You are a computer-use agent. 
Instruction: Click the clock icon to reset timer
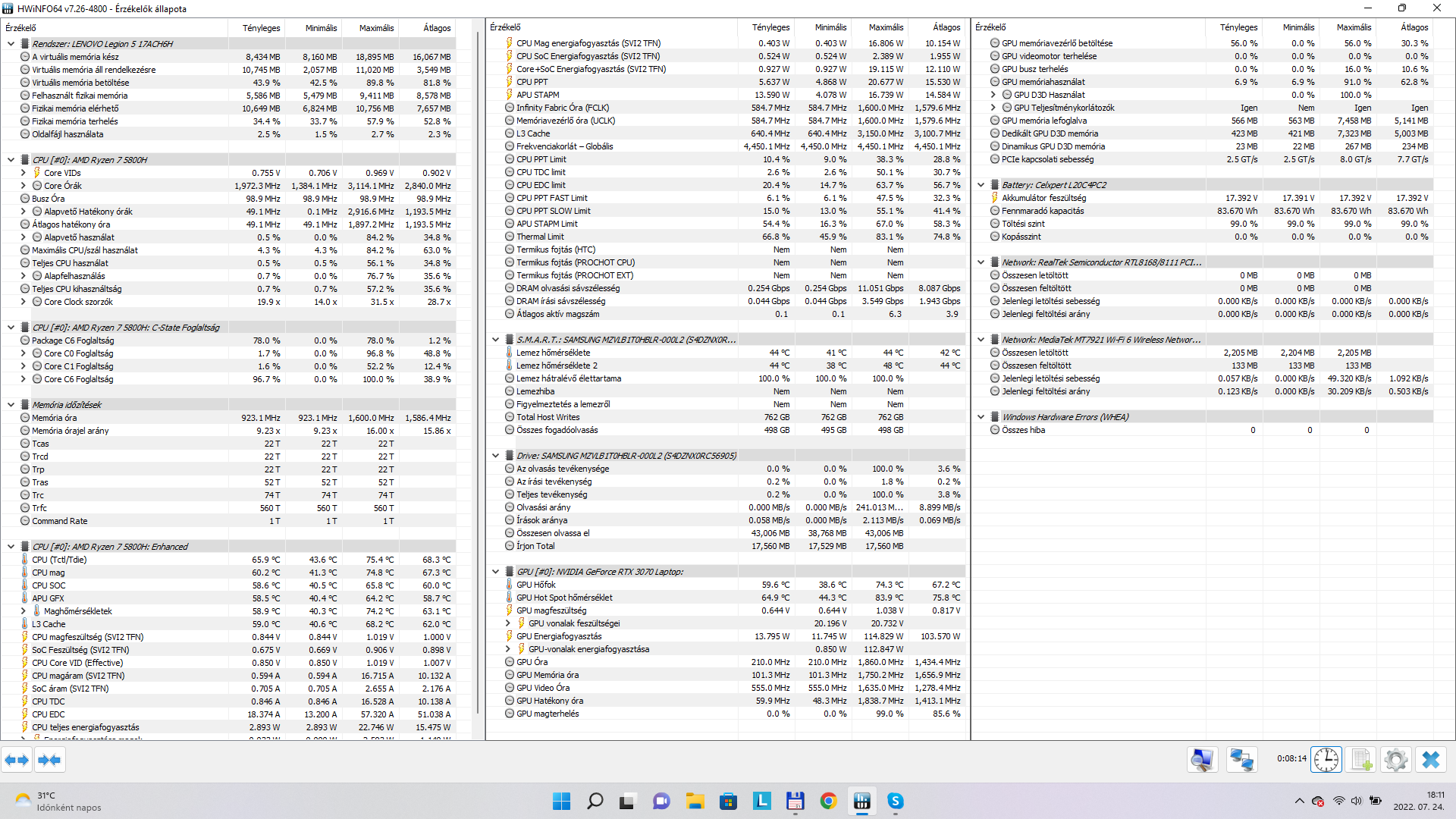pos(1326,759)
